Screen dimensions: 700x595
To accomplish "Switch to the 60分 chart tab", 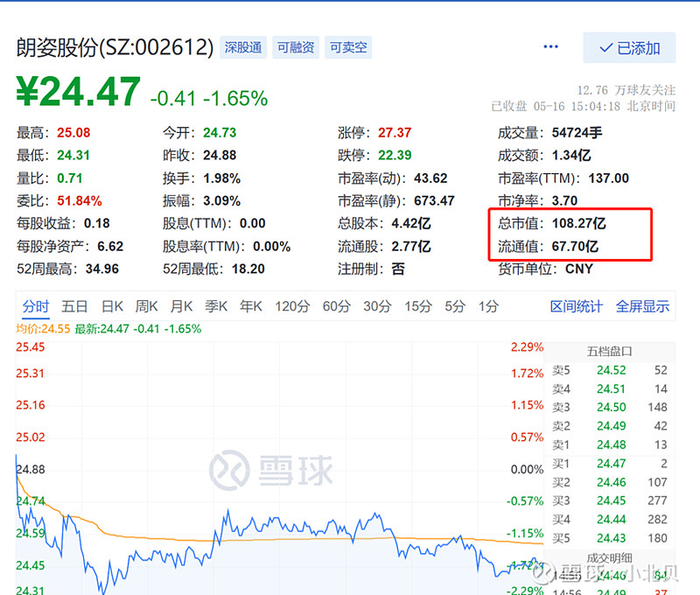I will tap(337, 307).
